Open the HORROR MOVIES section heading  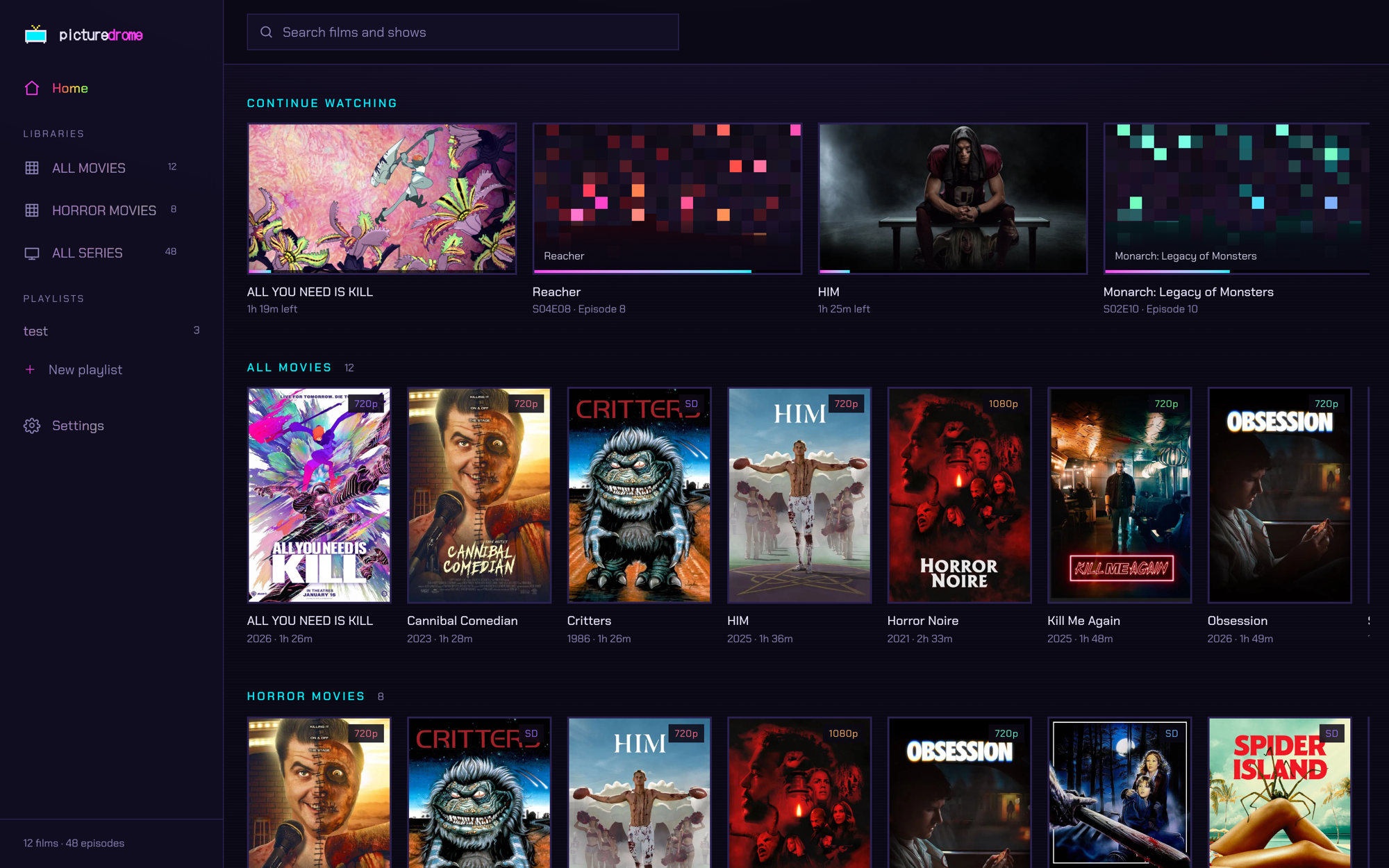point(306,696)
